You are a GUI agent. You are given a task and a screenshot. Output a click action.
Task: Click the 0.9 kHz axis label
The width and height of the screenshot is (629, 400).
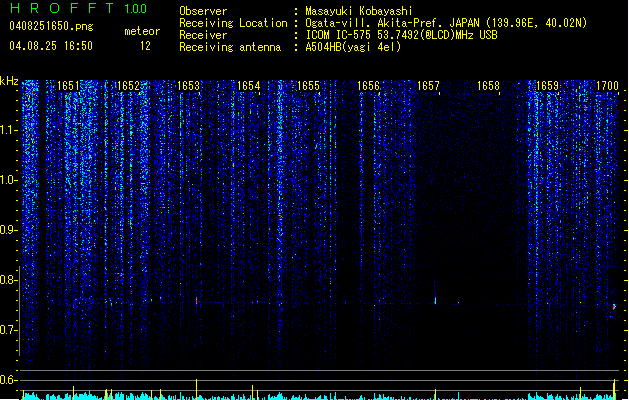point(8,230)
